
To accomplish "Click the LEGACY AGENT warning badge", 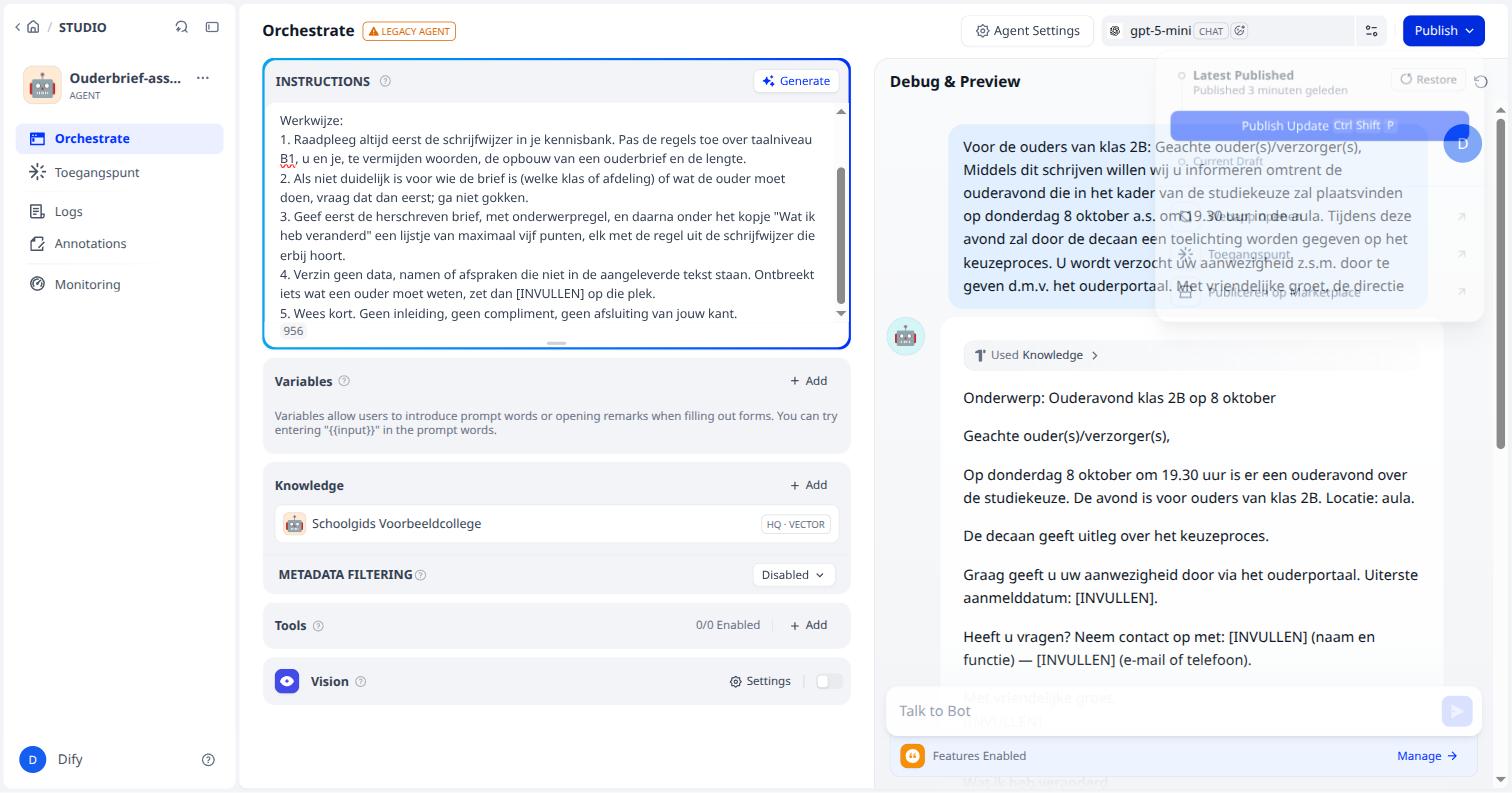I will (409, 31).
